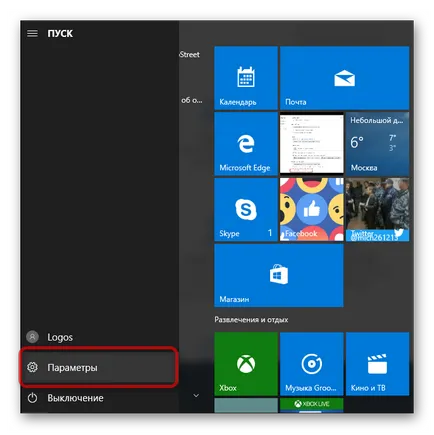Open the Xbox Live tile at bottom

312,405
